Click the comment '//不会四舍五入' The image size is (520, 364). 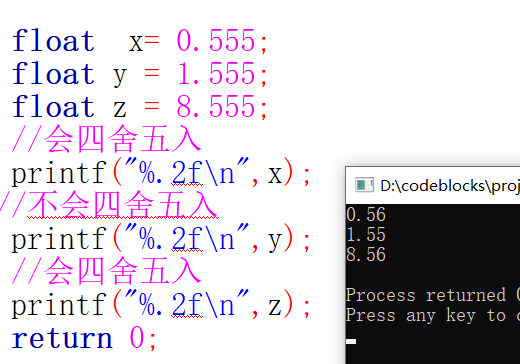pyautogui.click(x=109, y=205)
